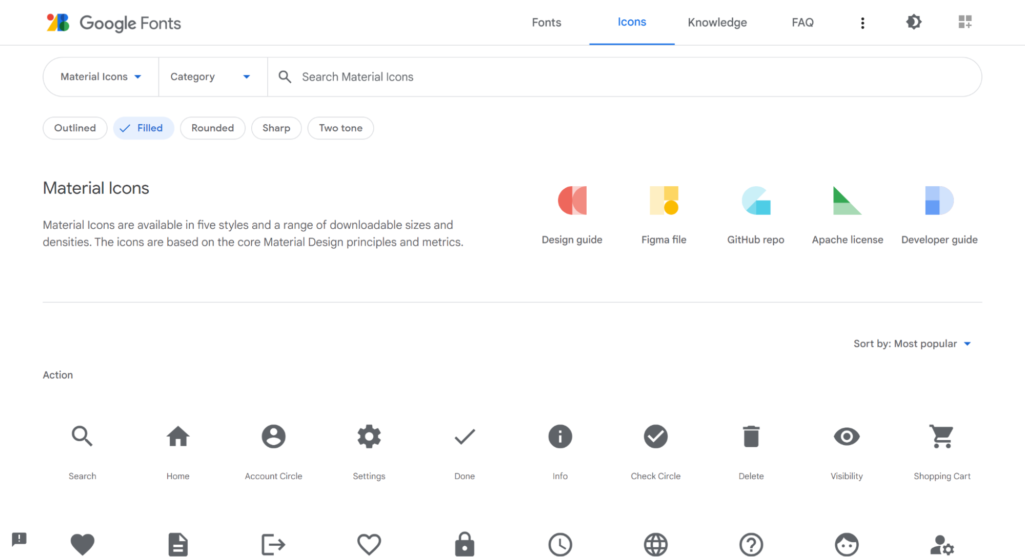Open the Developer guide link
Image resolution: width=1025 pixels, height=557 pixels.
[939, 215]
